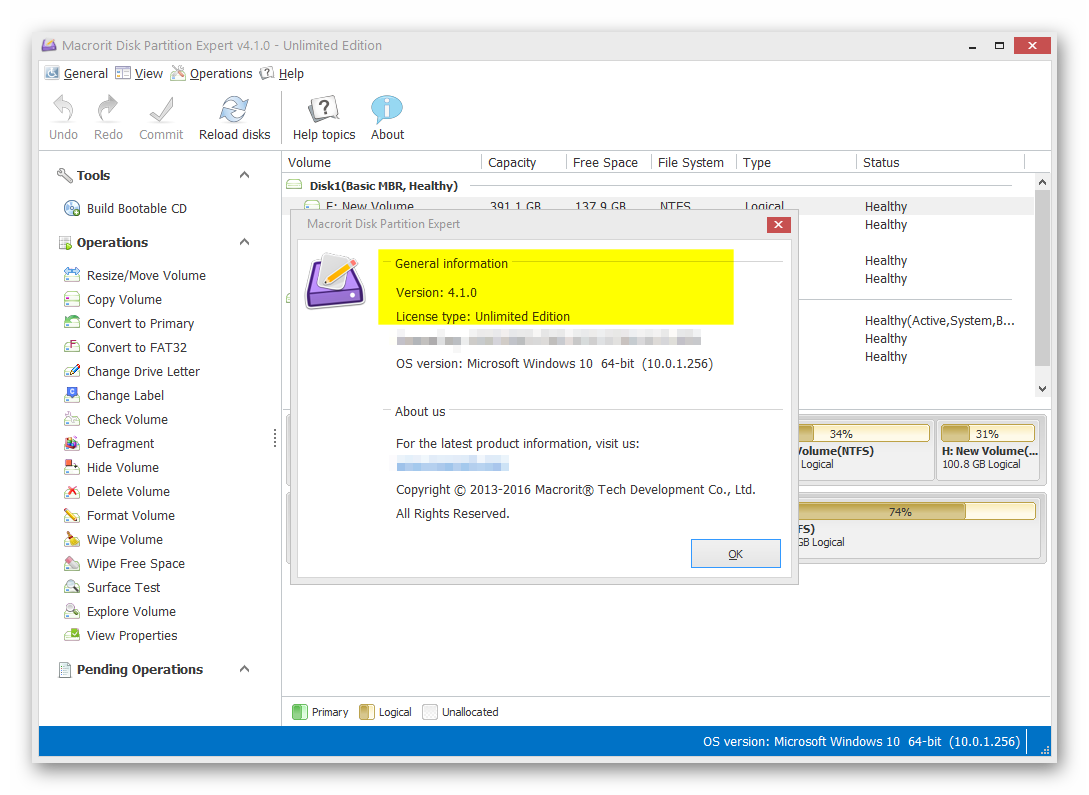
Task: Open Help topics from the toolbar
Action: pos(324,109)
